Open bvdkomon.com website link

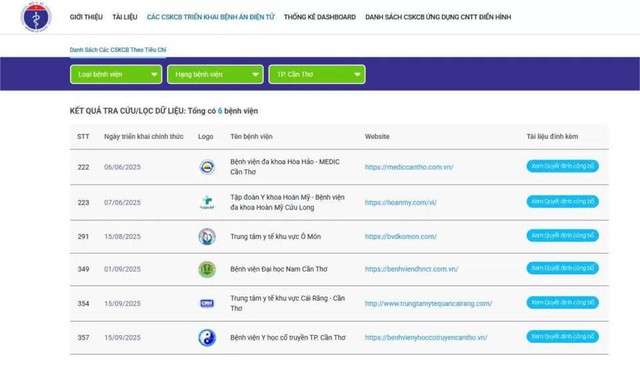tap(400, 236)
